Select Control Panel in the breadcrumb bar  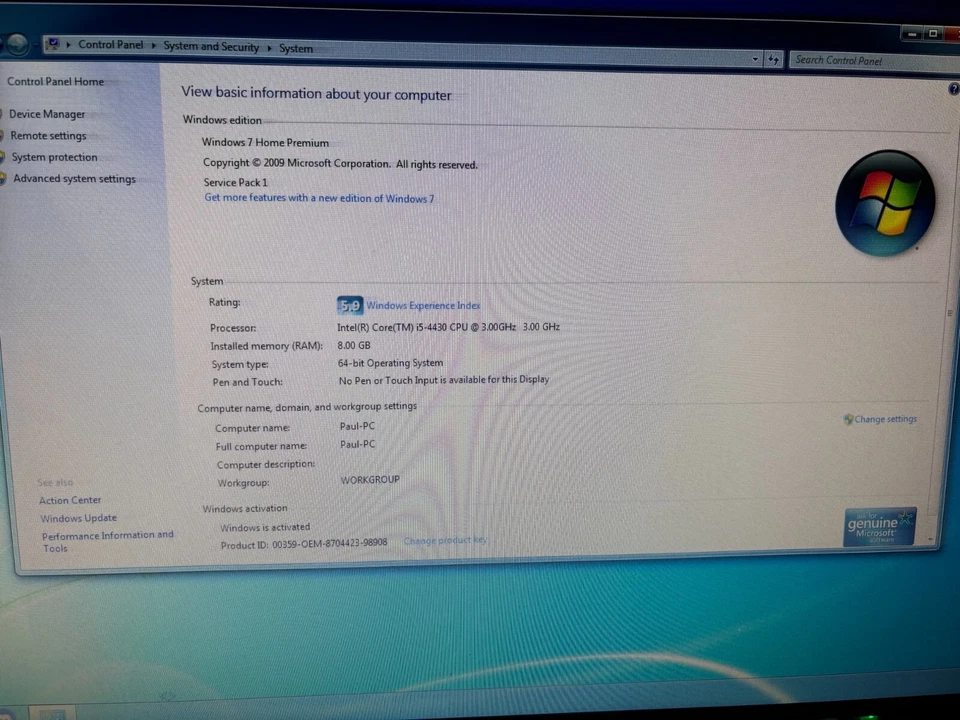110,44
